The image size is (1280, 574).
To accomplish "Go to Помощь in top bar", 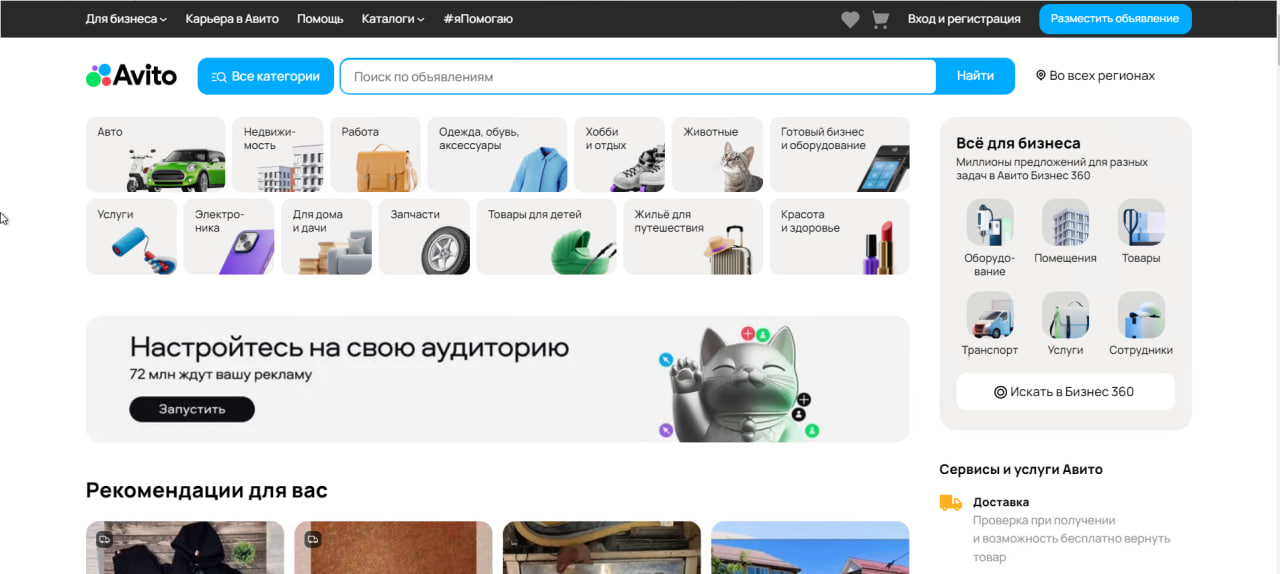I will tap(320, 19).
